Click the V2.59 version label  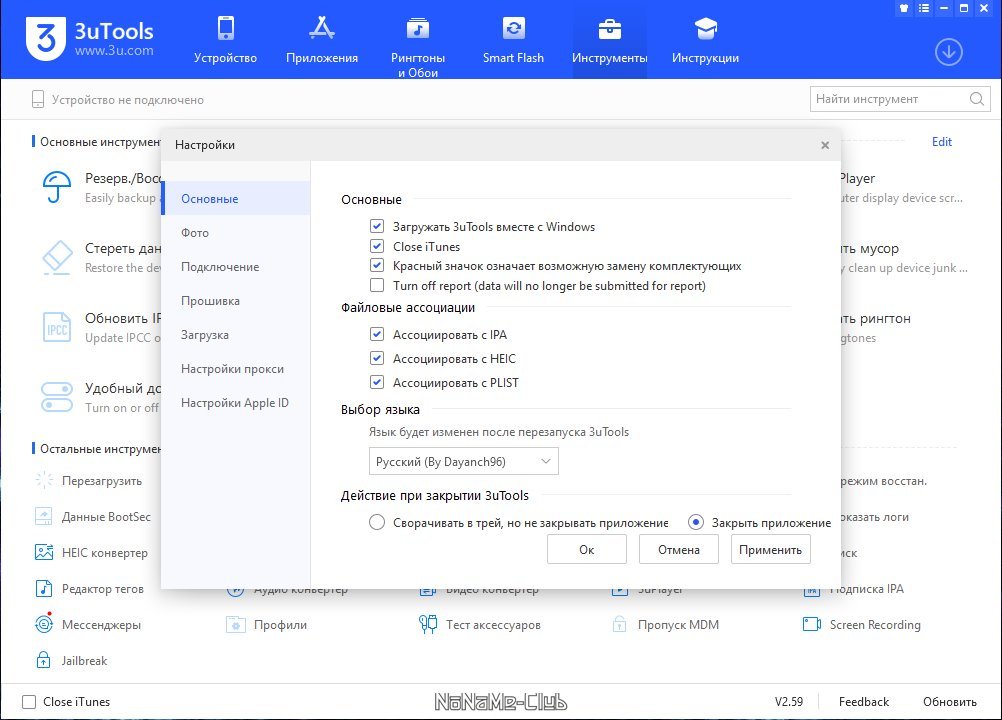[789, 701]
